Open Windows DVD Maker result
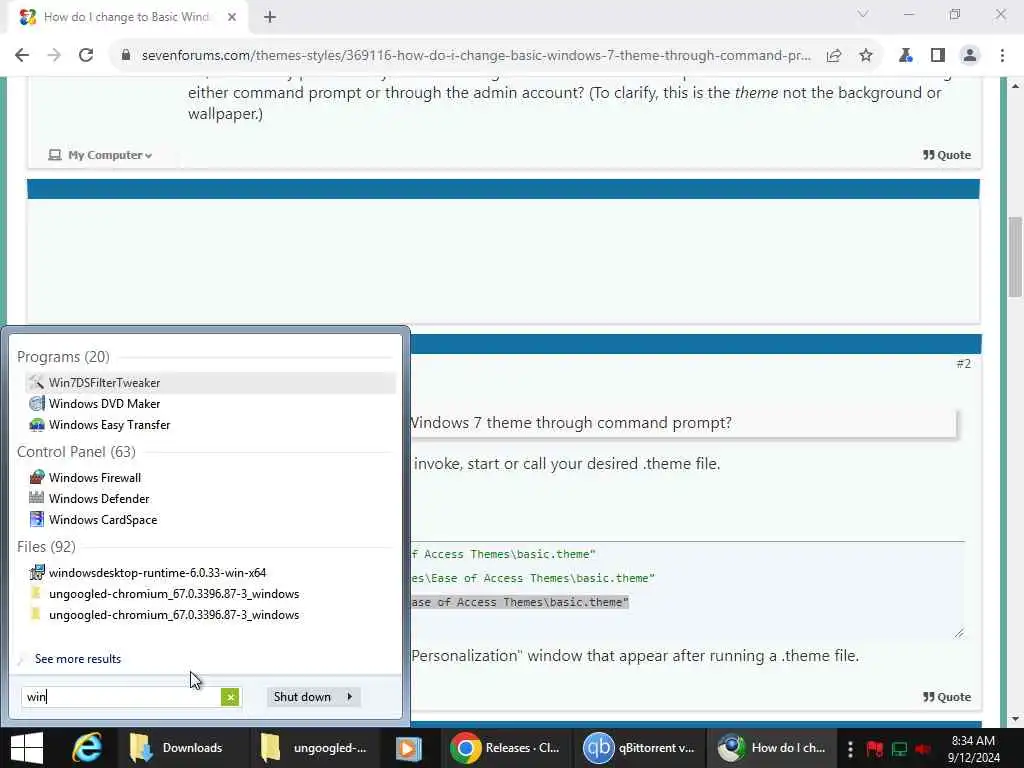 coord(210,404)
